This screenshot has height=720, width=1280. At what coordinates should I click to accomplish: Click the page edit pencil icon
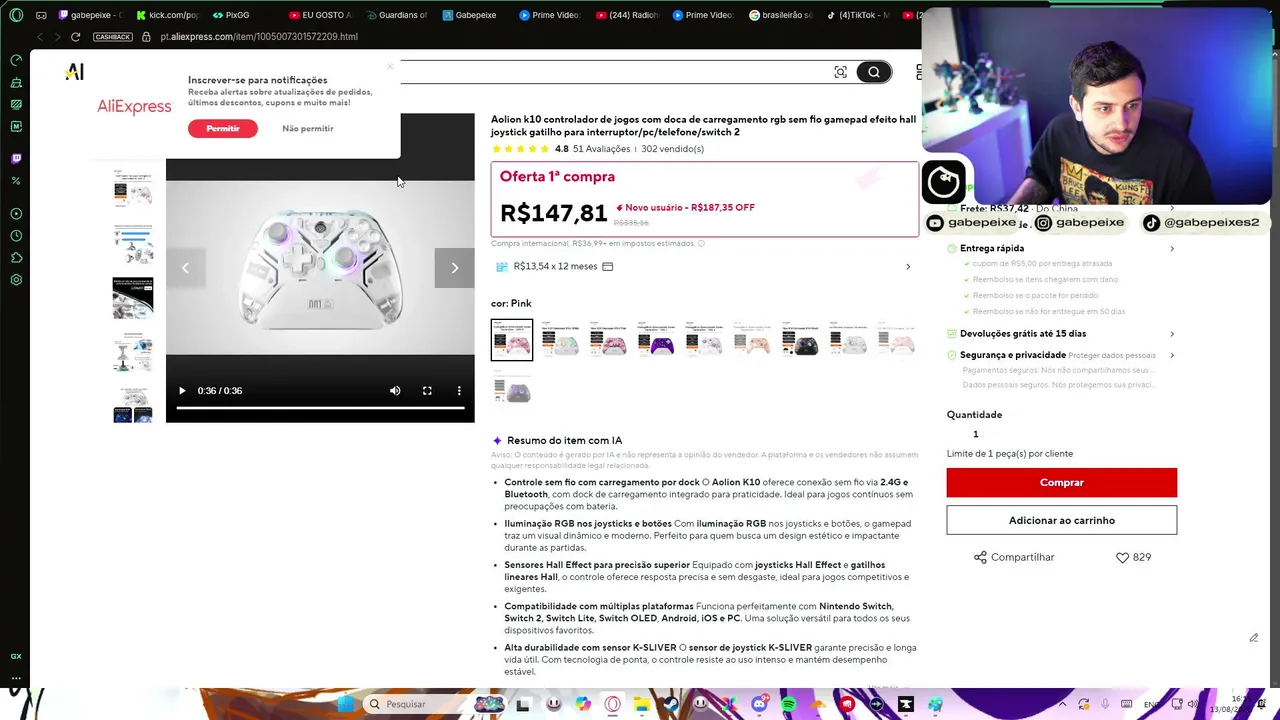click(x=1253, y=638)
